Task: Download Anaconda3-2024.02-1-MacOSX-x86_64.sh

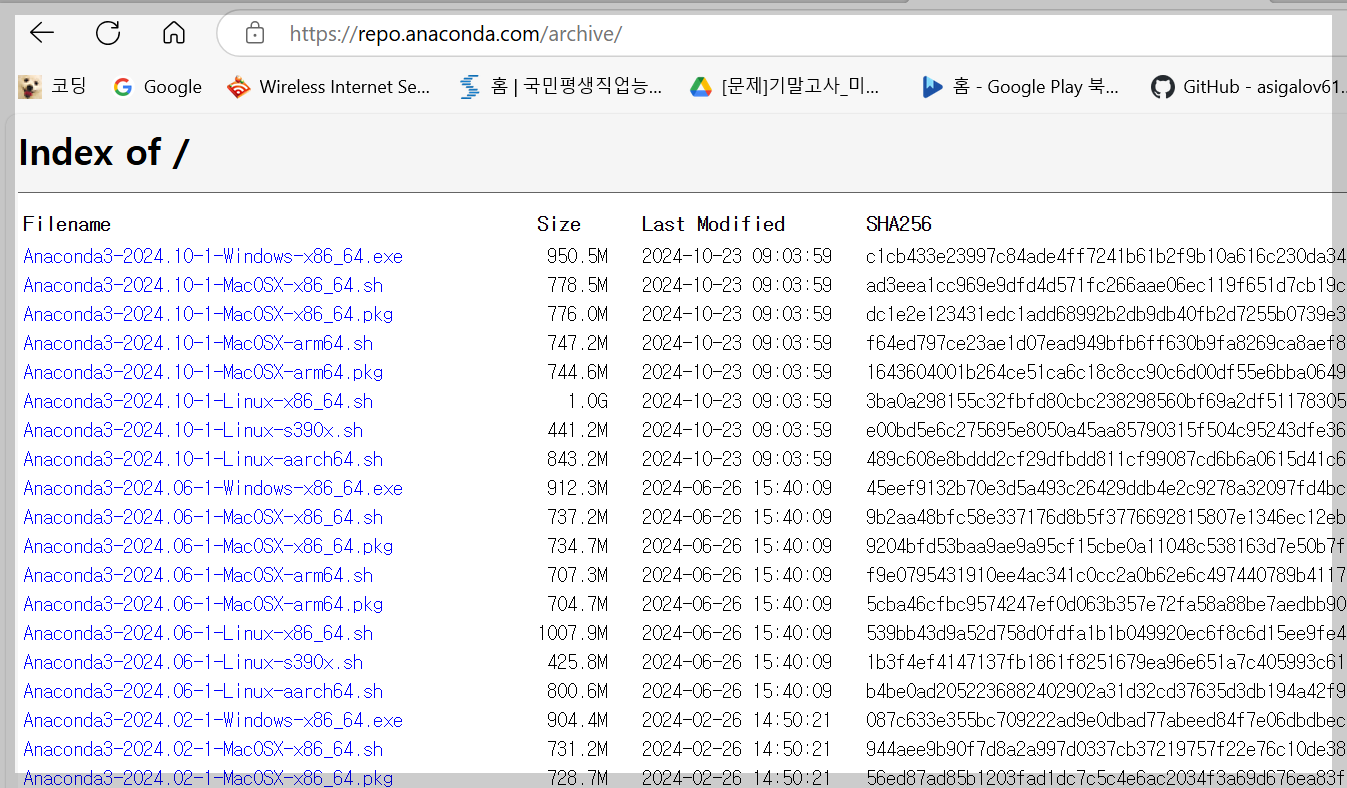Action: pyautogui.click(x=203, y=749)
